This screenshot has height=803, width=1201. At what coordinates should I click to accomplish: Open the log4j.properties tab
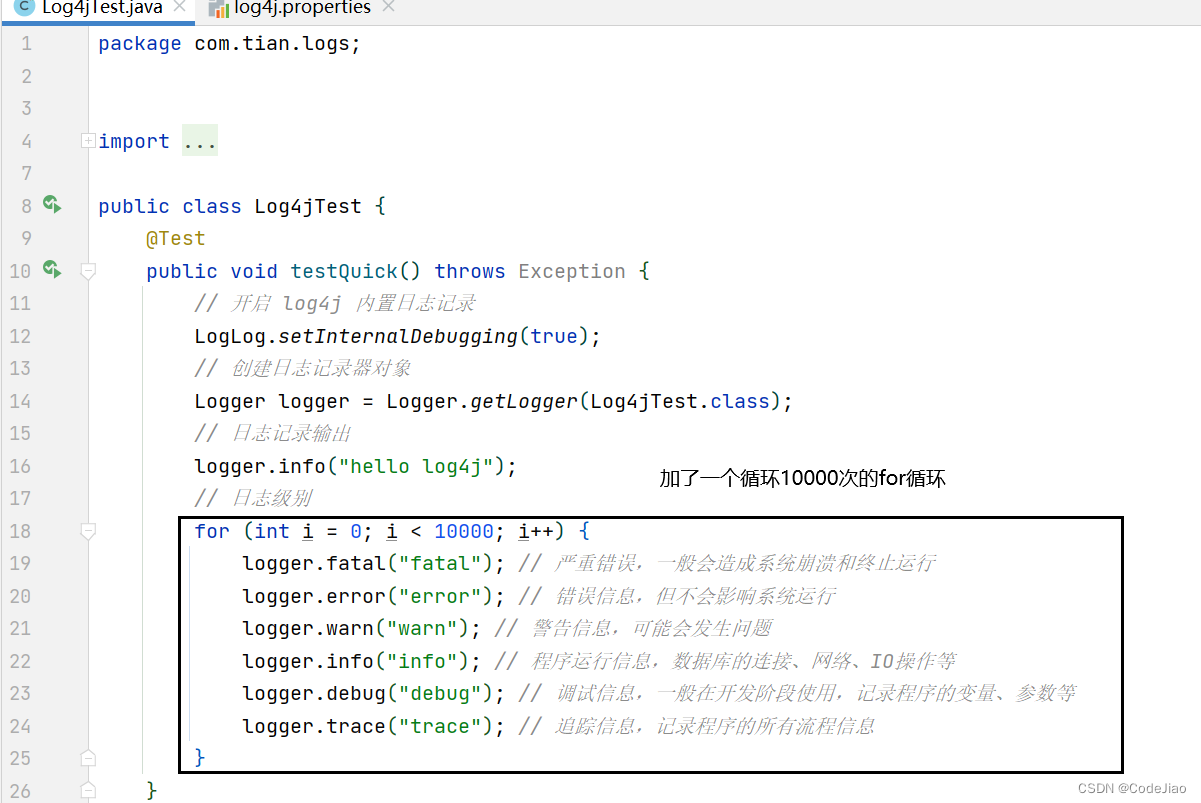click(302, 8)
